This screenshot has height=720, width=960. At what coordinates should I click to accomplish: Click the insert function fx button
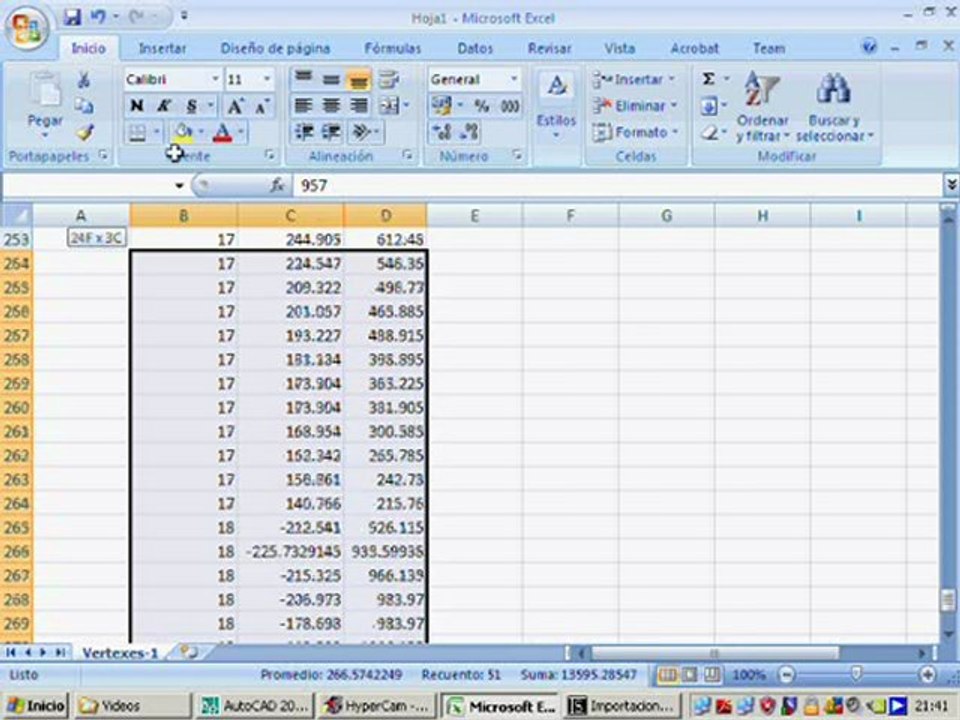pyautogui.click(x=277, y=185)
